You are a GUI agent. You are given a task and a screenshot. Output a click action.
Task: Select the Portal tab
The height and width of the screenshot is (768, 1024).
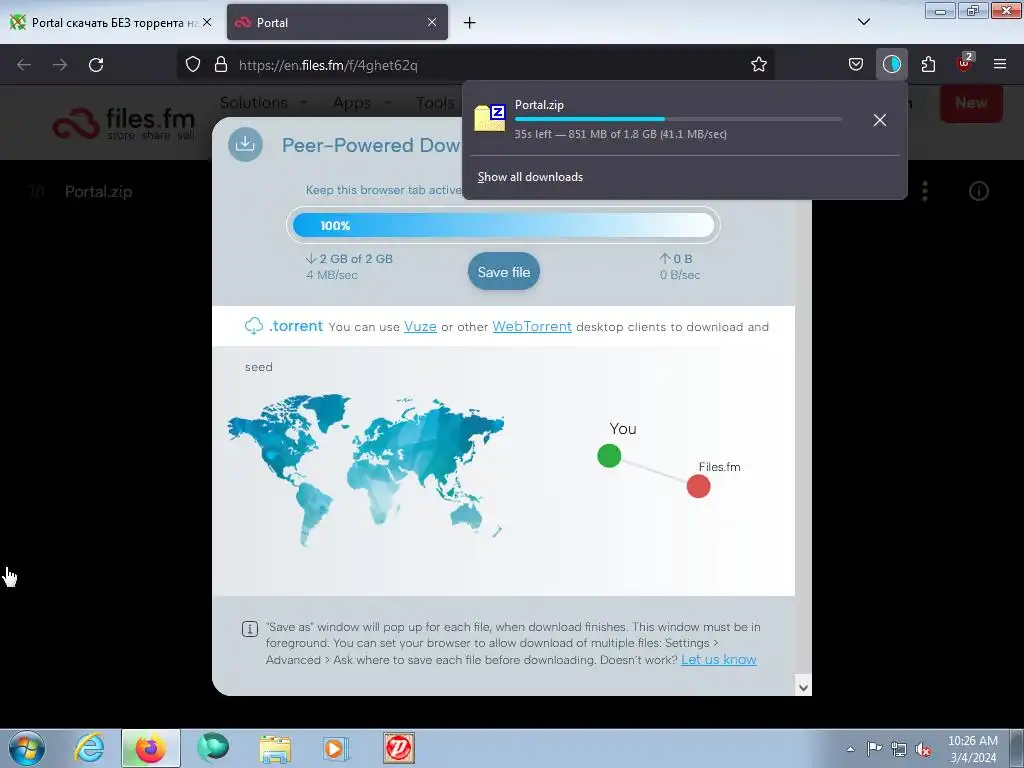click(x=337, y=23)
